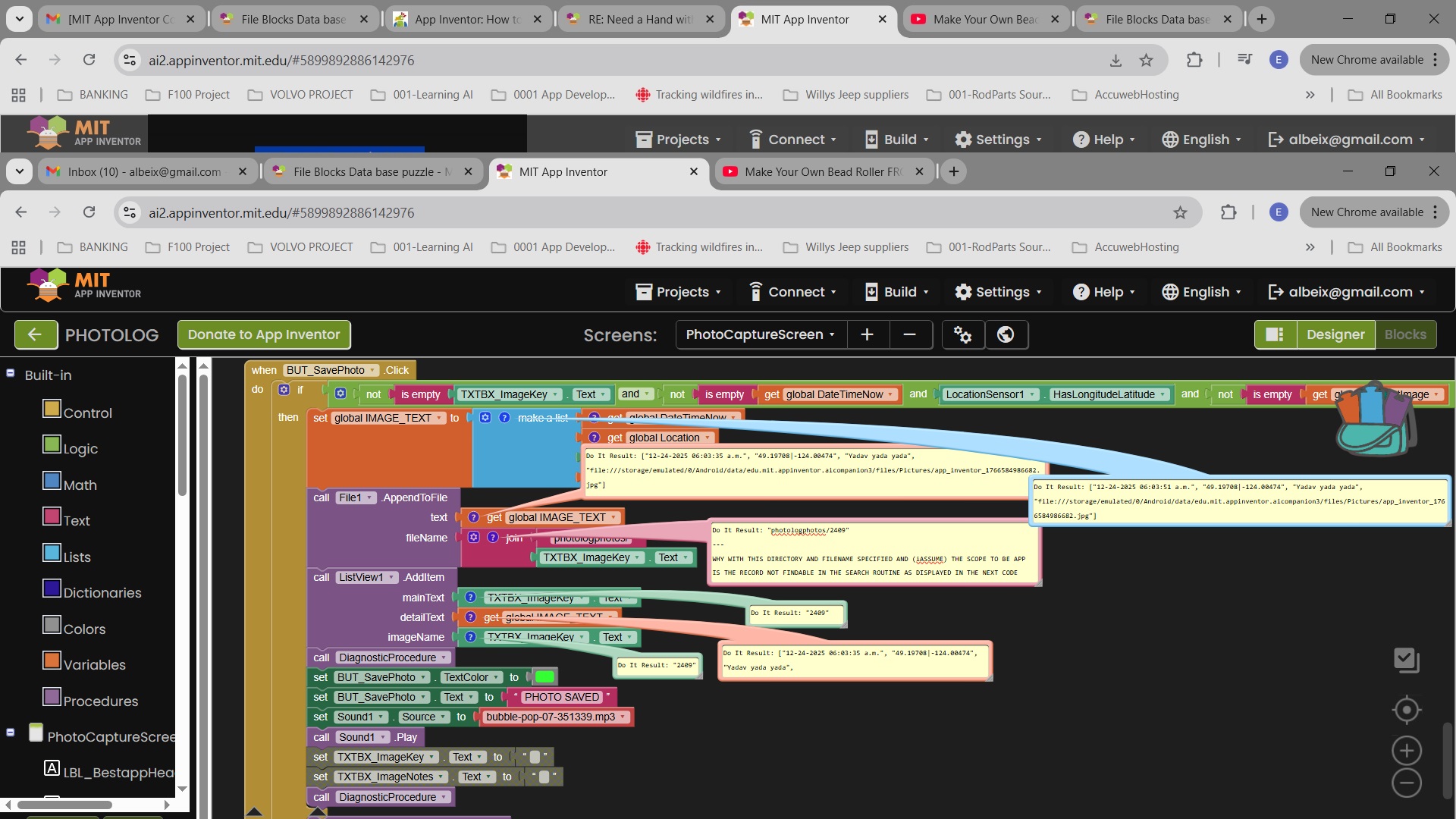Open the PhotoCaptureScreen screens dropdown
The width and height of the screenshot is (1456, 819).
click(x=760, y=334)
